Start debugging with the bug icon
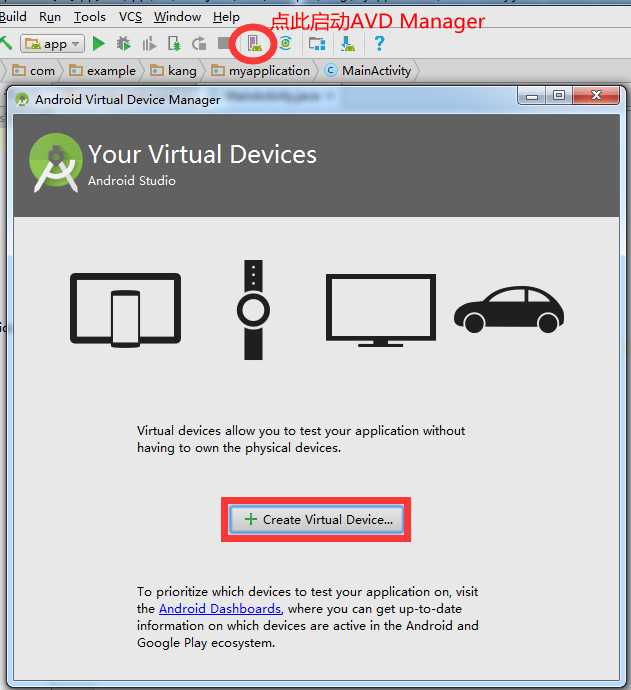 point(124,44)
